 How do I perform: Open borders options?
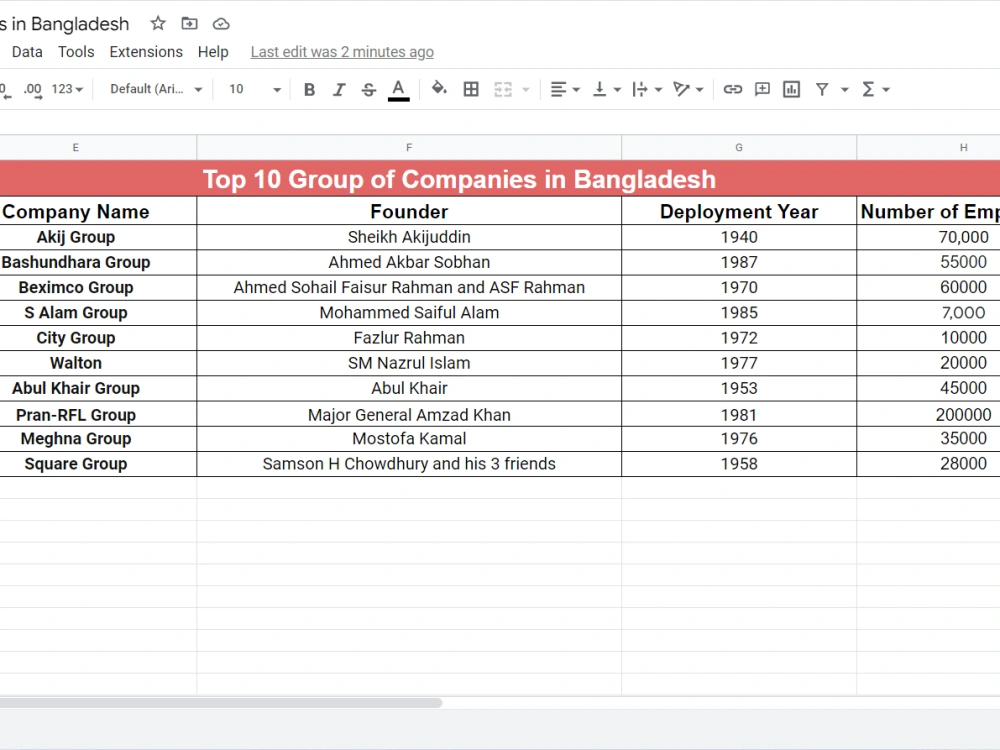pyautogui.click(x=471, y=89)
